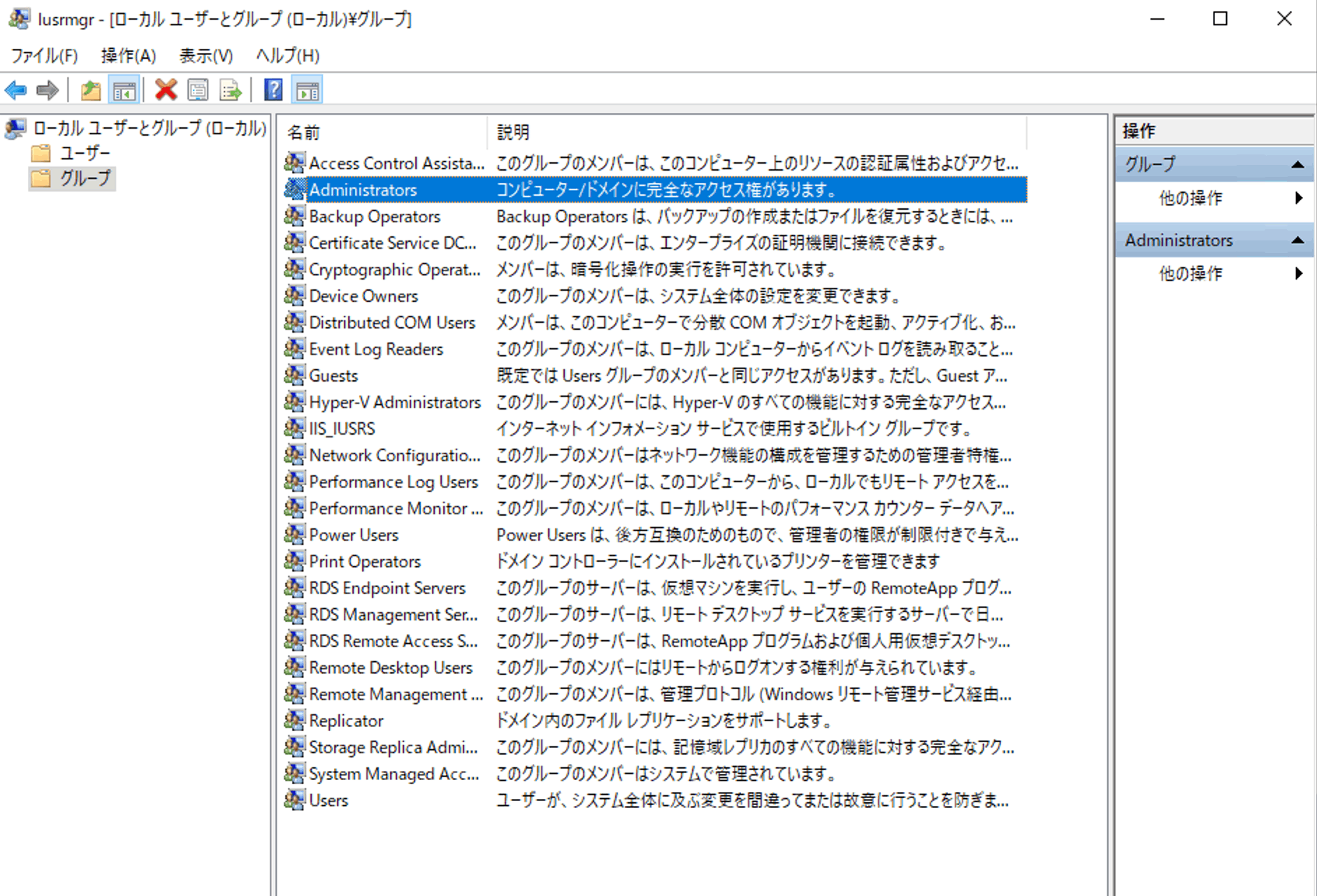The image size is (1317, 896).
Task: Click the root node icon in the console tree
Action: [15, 129]
